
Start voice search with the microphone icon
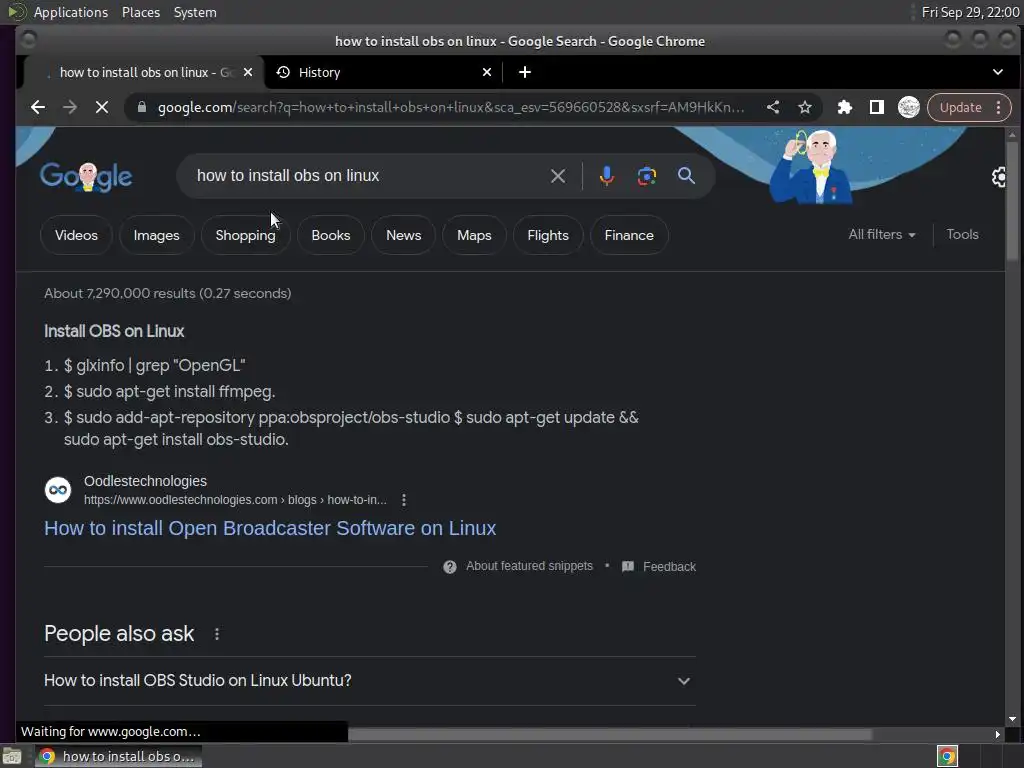coord(607,176)
